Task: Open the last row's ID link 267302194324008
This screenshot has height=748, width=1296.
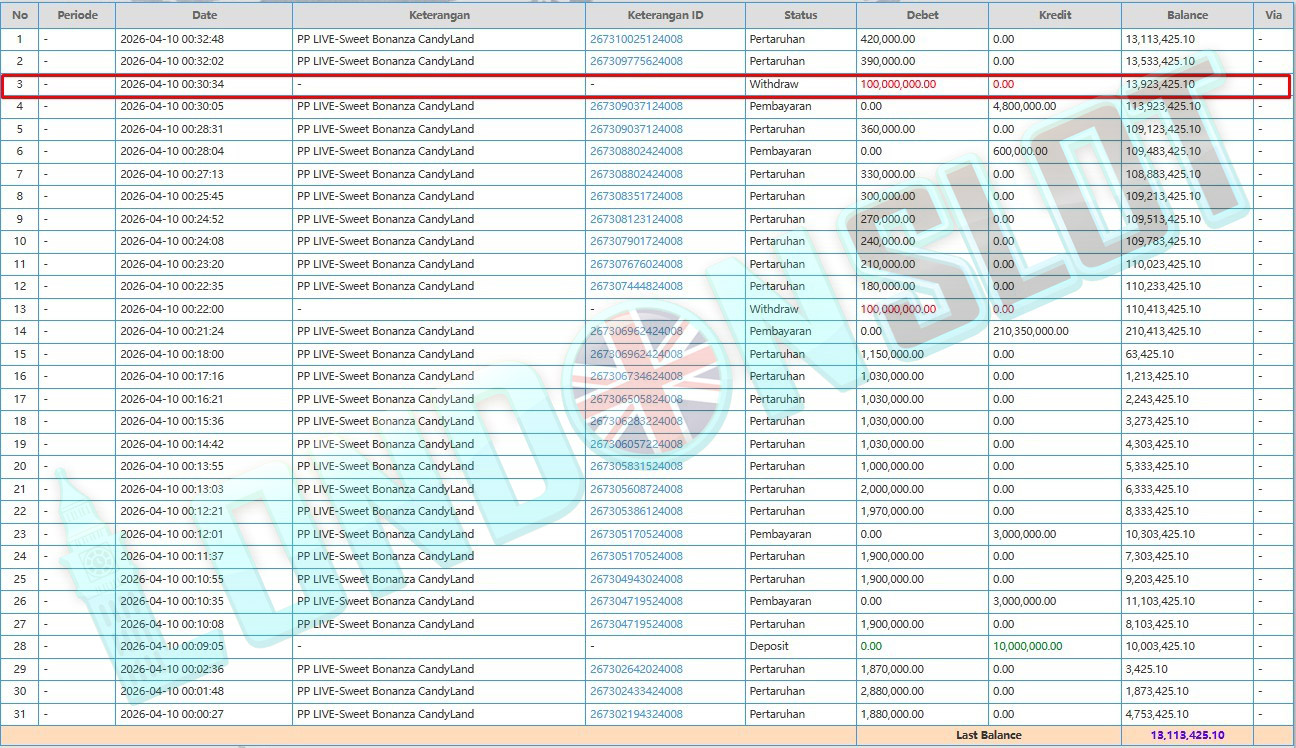Action: coord(636,714)
